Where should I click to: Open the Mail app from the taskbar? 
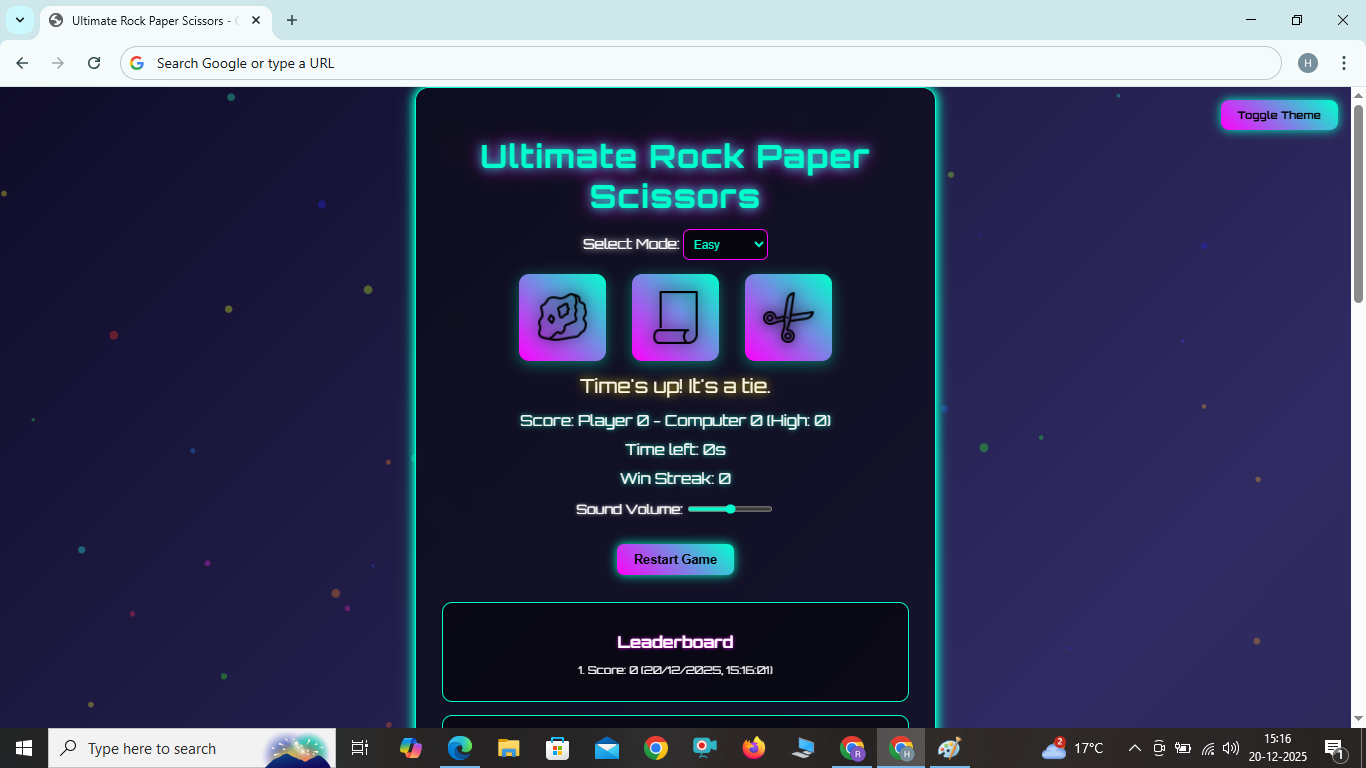tap(606, 748)
